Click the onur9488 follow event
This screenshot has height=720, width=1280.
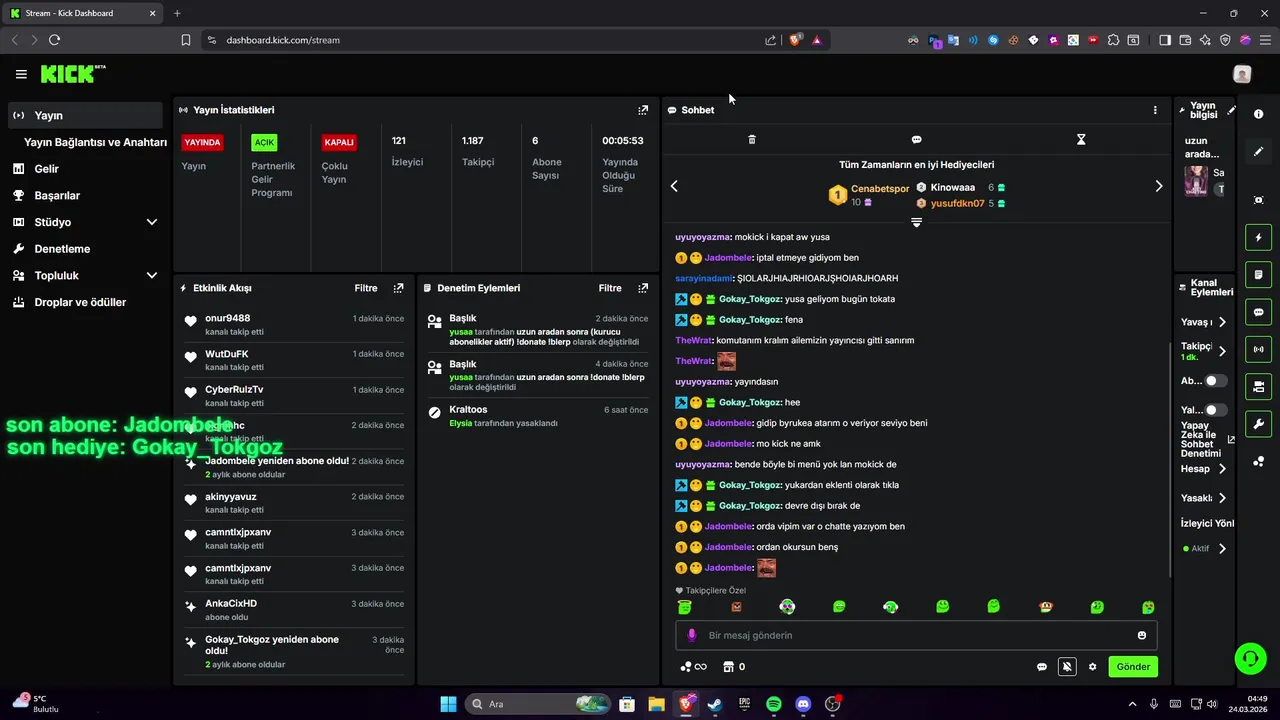pos(294,324)
